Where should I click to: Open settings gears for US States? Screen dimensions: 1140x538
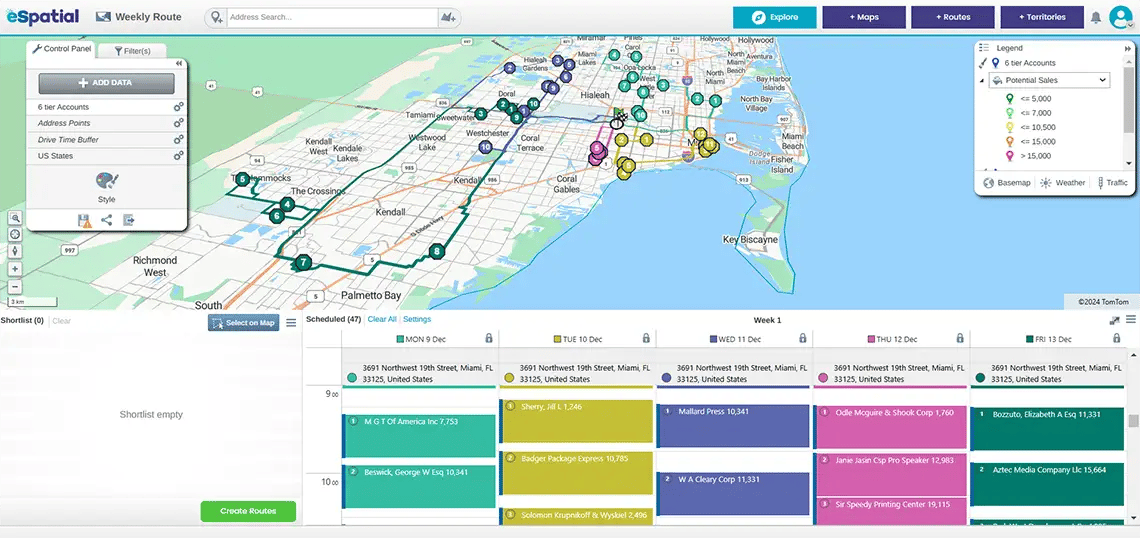coord(178,156)
